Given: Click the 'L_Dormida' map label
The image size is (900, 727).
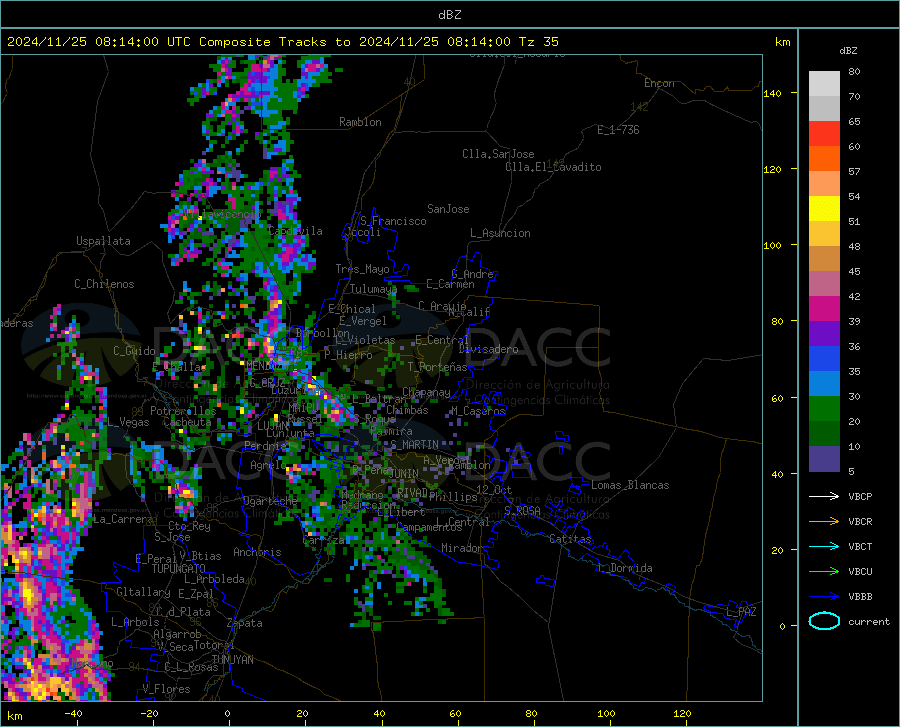Looking at the screenshot, I should click(625, 568).
